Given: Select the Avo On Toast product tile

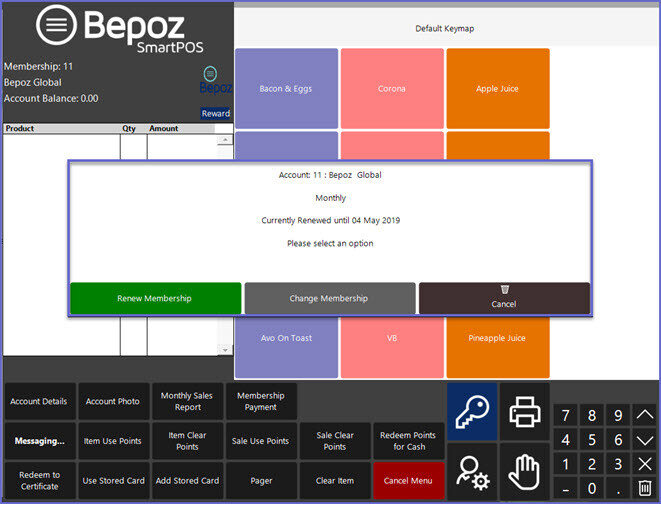Looking at the screenshot, I should click(286, 347).
